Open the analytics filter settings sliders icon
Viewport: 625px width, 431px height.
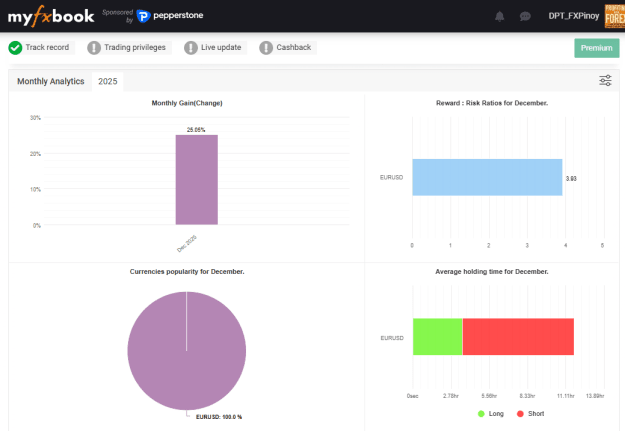point(605,81)
